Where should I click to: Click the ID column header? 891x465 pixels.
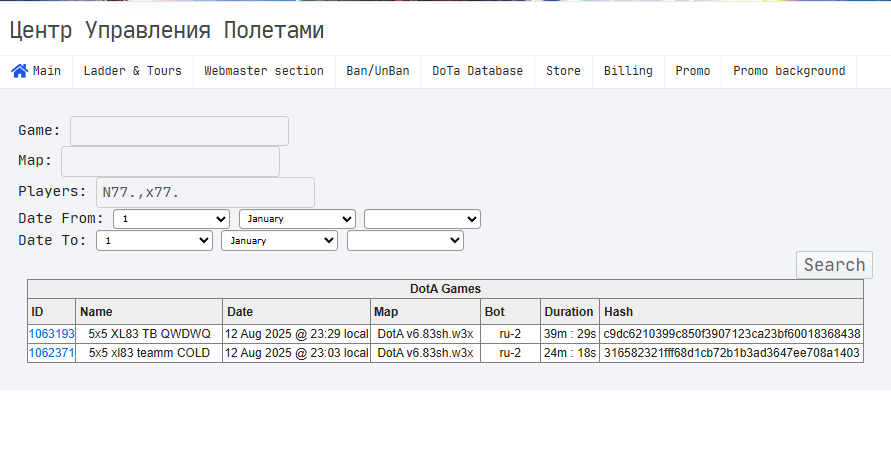coord(52,312)
